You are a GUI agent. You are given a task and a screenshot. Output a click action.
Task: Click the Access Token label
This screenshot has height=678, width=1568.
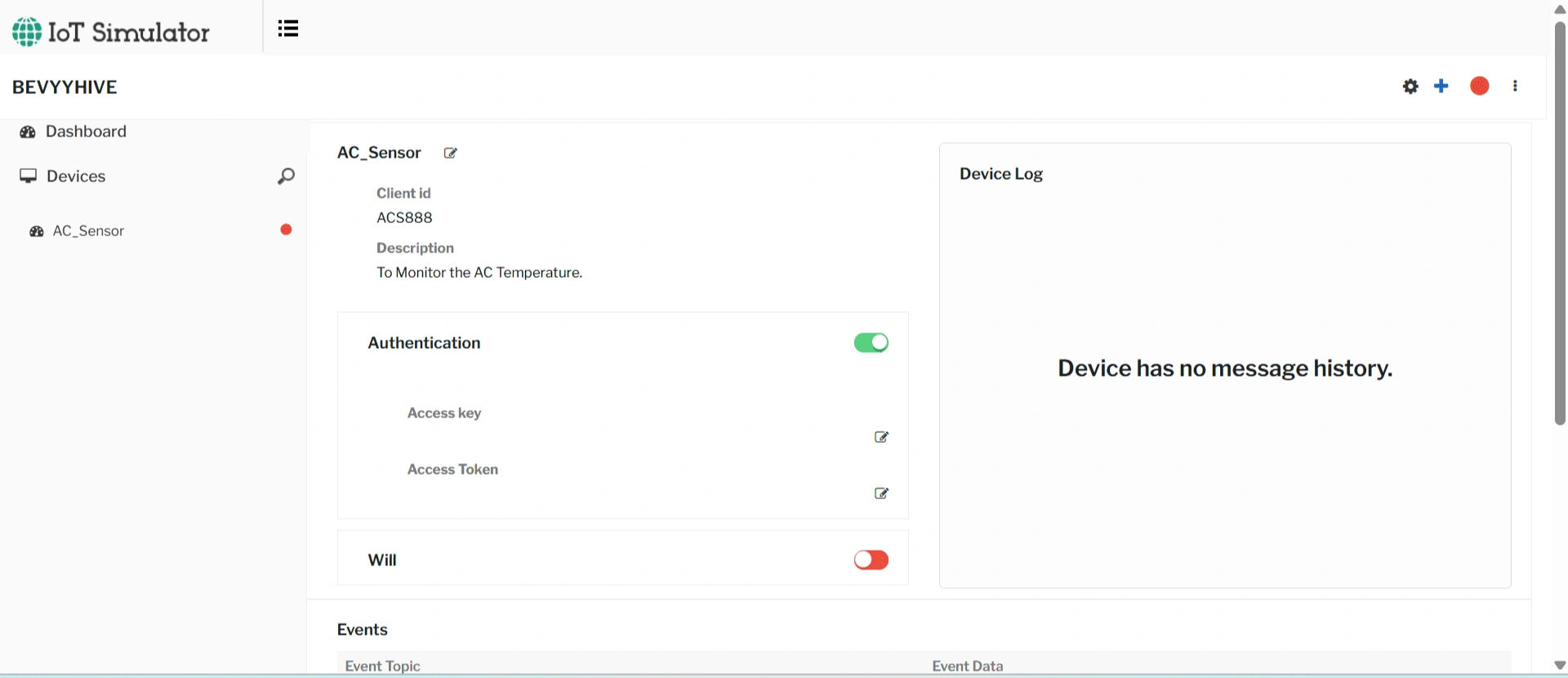point(452,470)
